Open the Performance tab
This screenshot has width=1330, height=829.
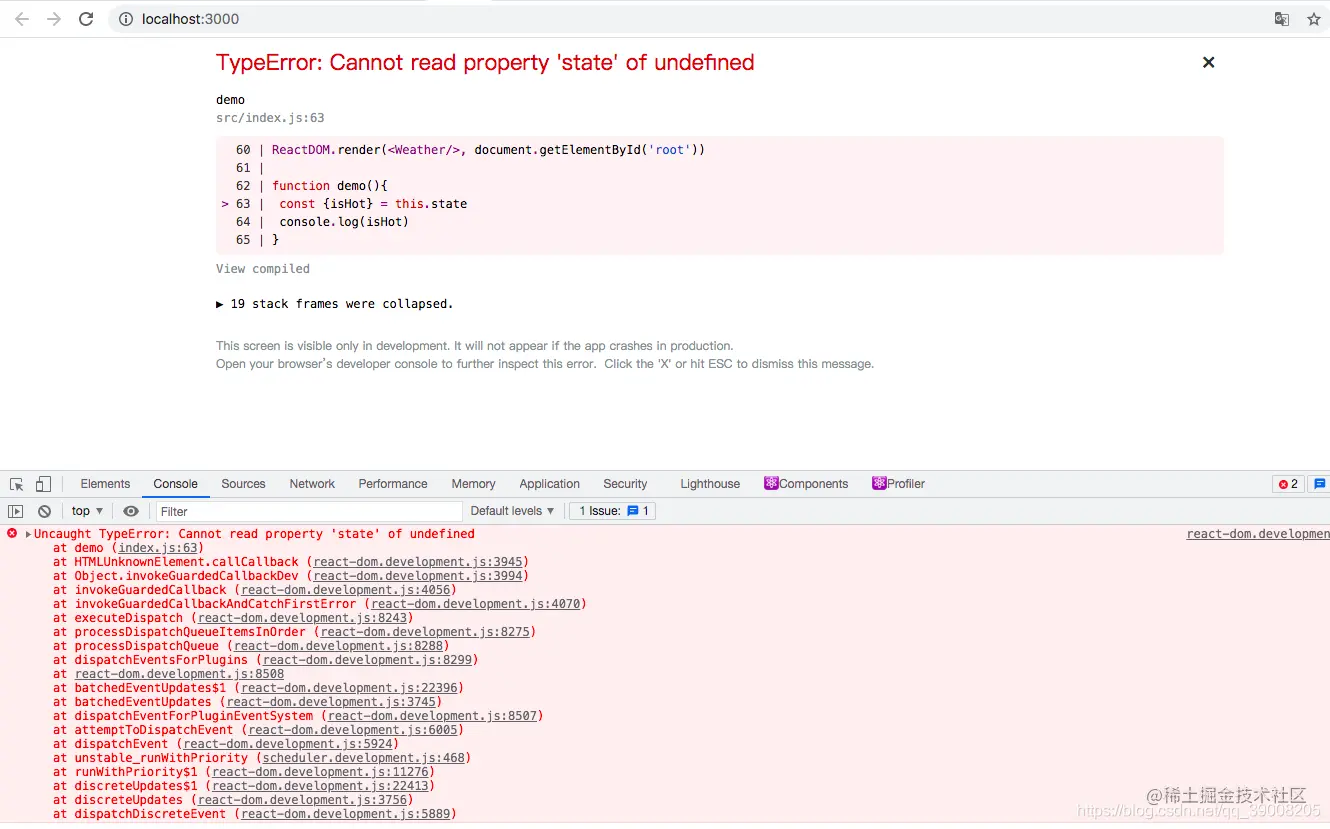point(393,484)
